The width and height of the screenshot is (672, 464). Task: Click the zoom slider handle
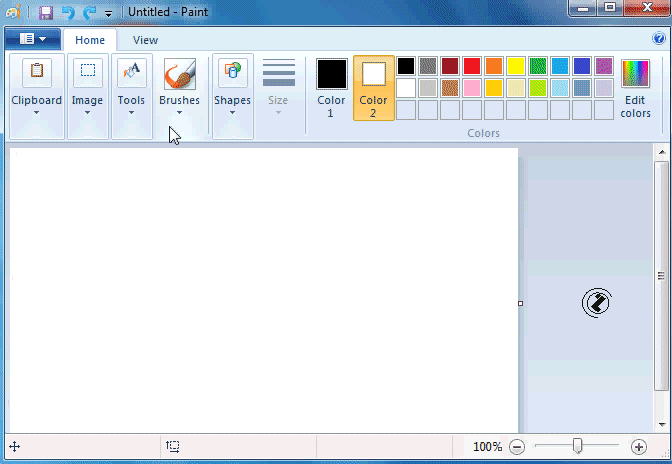point(577,446)
